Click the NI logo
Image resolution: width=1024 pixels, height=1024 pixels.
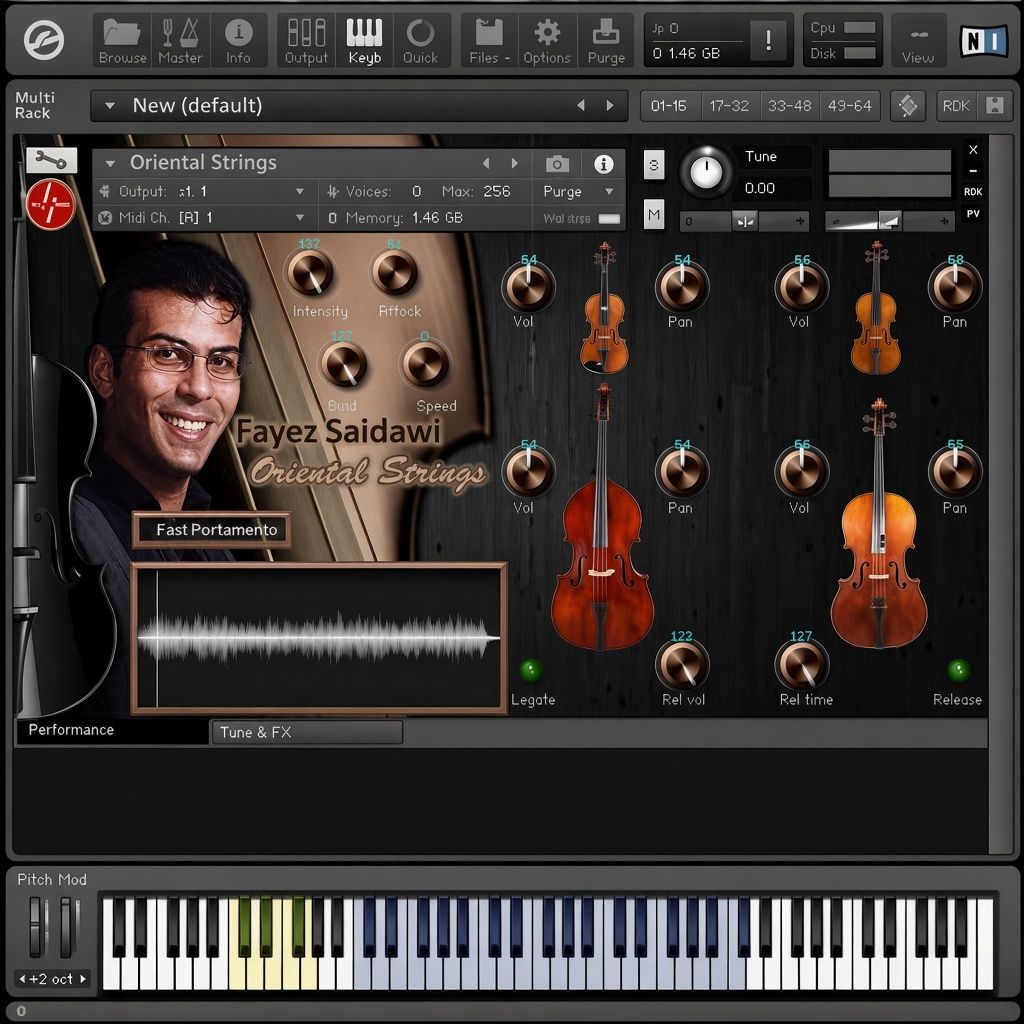pyautogui.click(x=983, y=40)
